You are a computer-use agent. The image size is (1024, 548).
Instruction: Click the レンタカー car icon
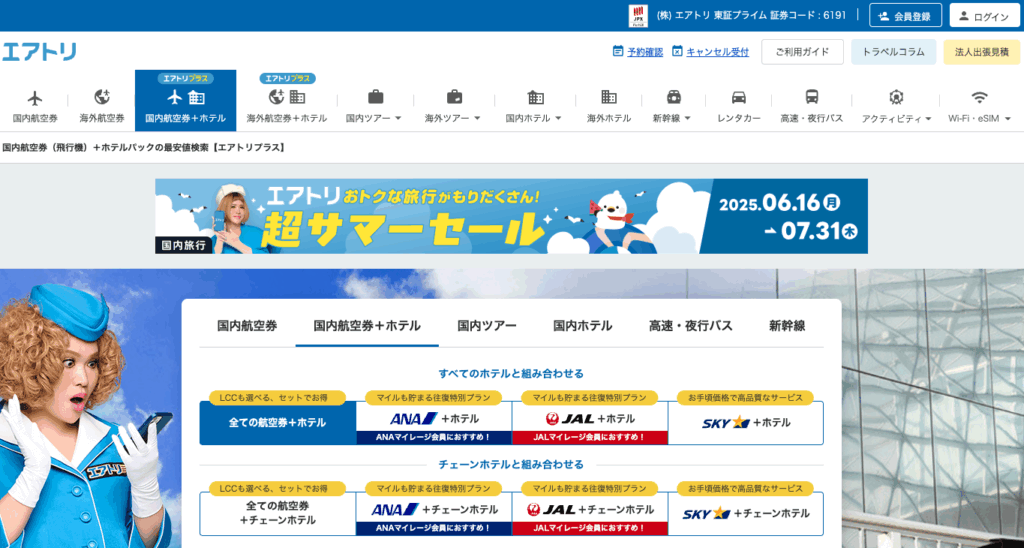(x=739, y=97)
